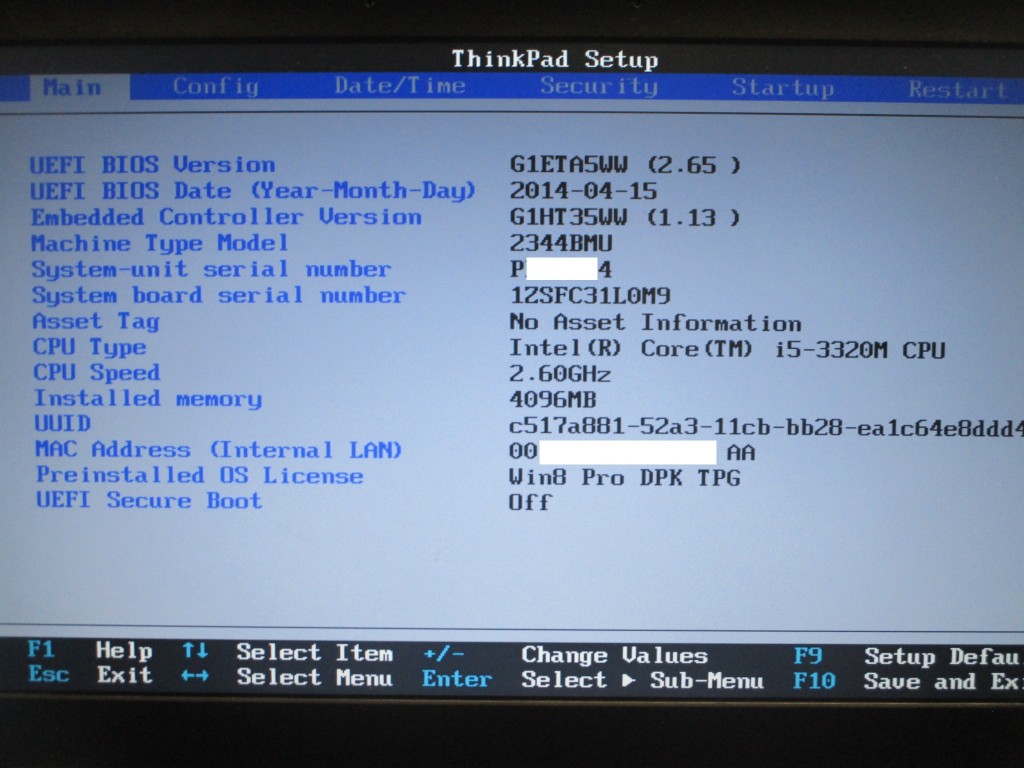The height and width of the screenshot is (768, 1024).
Task: Click the +/- Change Values hint
Action: pos(566,654)
